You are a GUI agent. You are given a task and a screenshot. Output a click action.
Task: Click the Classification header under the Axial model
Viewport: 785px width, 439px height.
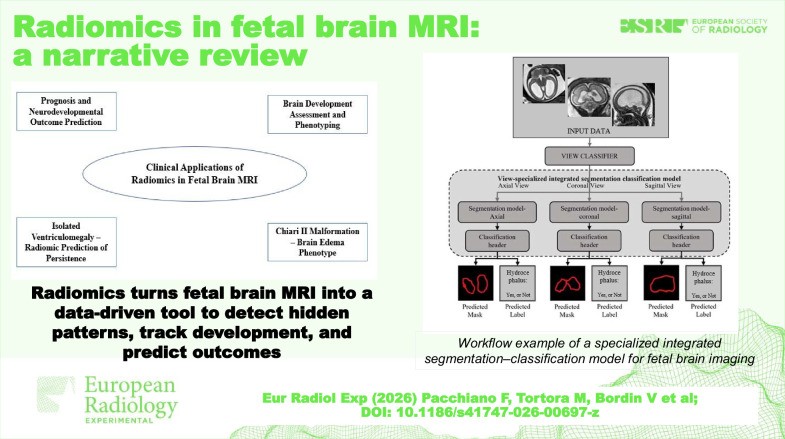pyautogui.click(x=497, y=241)
